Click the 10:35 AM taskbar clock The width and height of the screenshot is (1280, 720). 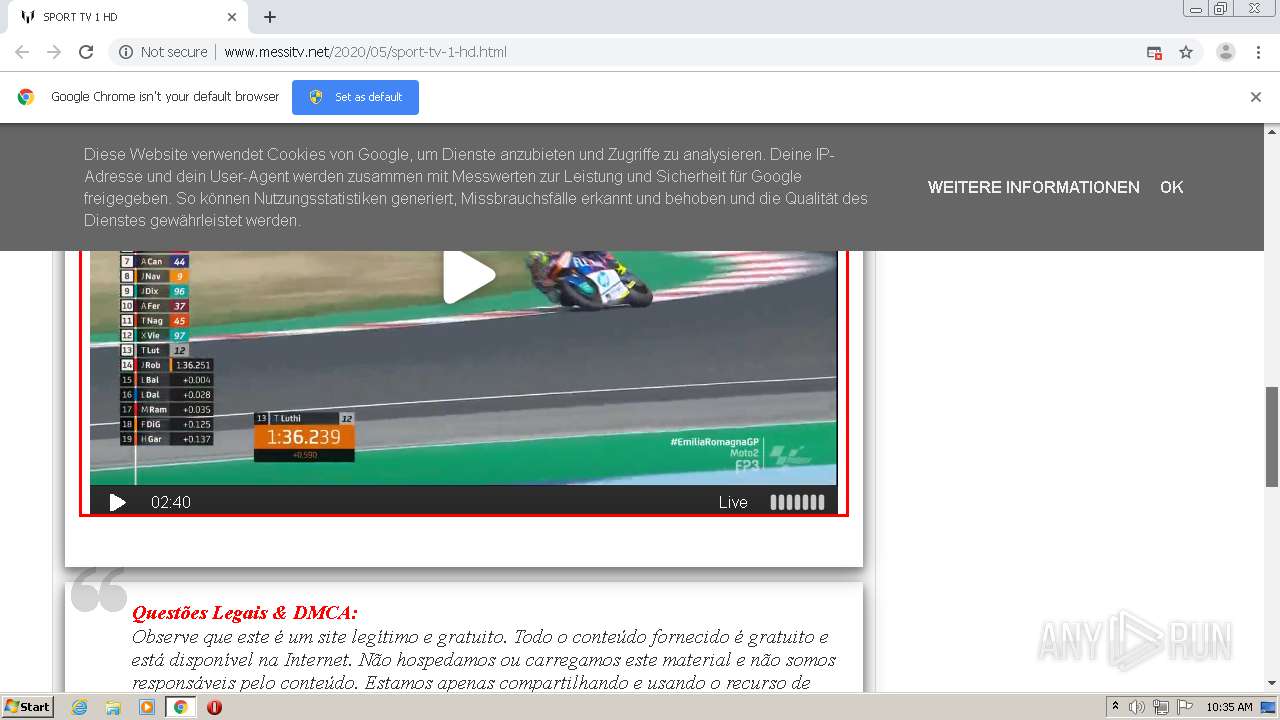tap(1229, 707)
